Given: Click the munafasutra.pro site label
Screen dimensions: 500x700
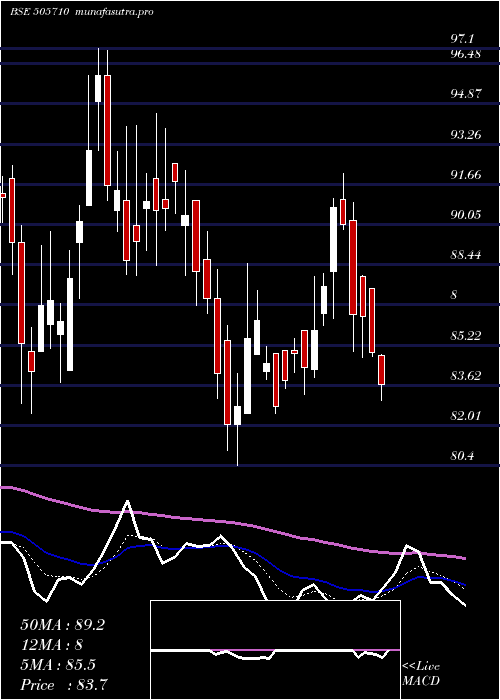Looking at the screenshot, I should coord(115,12).
